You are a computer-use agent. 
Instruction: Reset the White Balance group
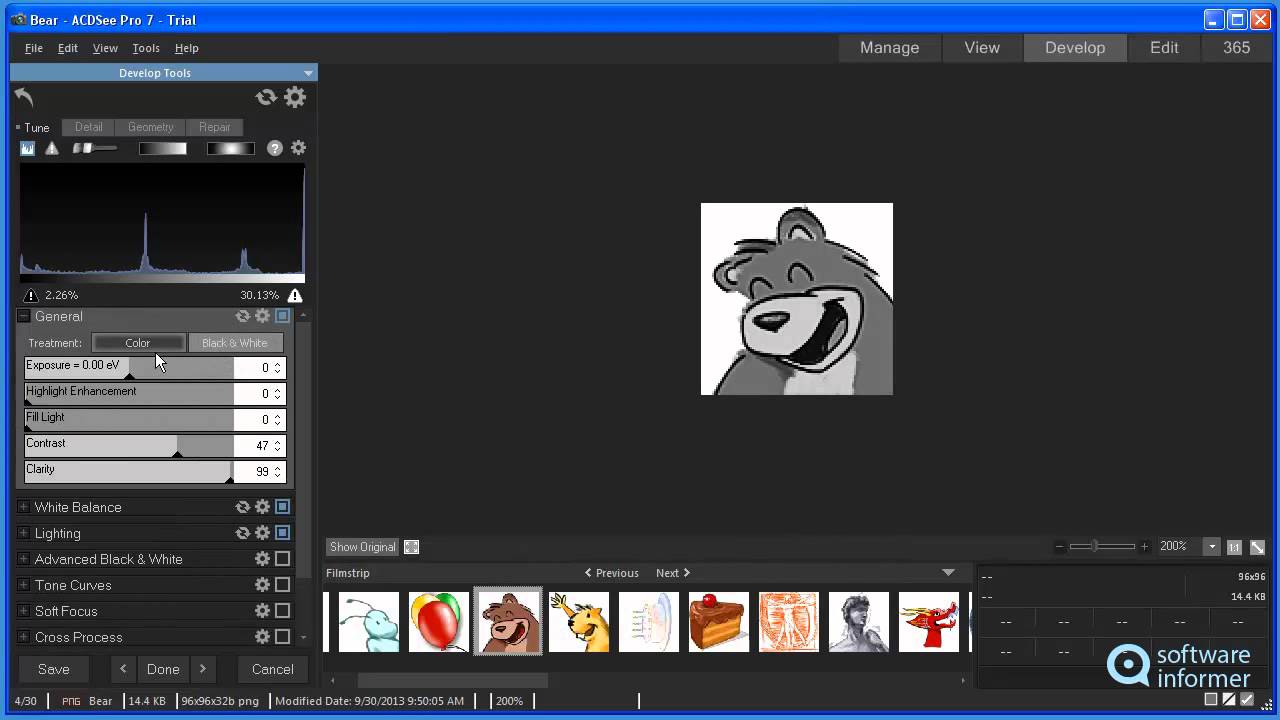243,507
